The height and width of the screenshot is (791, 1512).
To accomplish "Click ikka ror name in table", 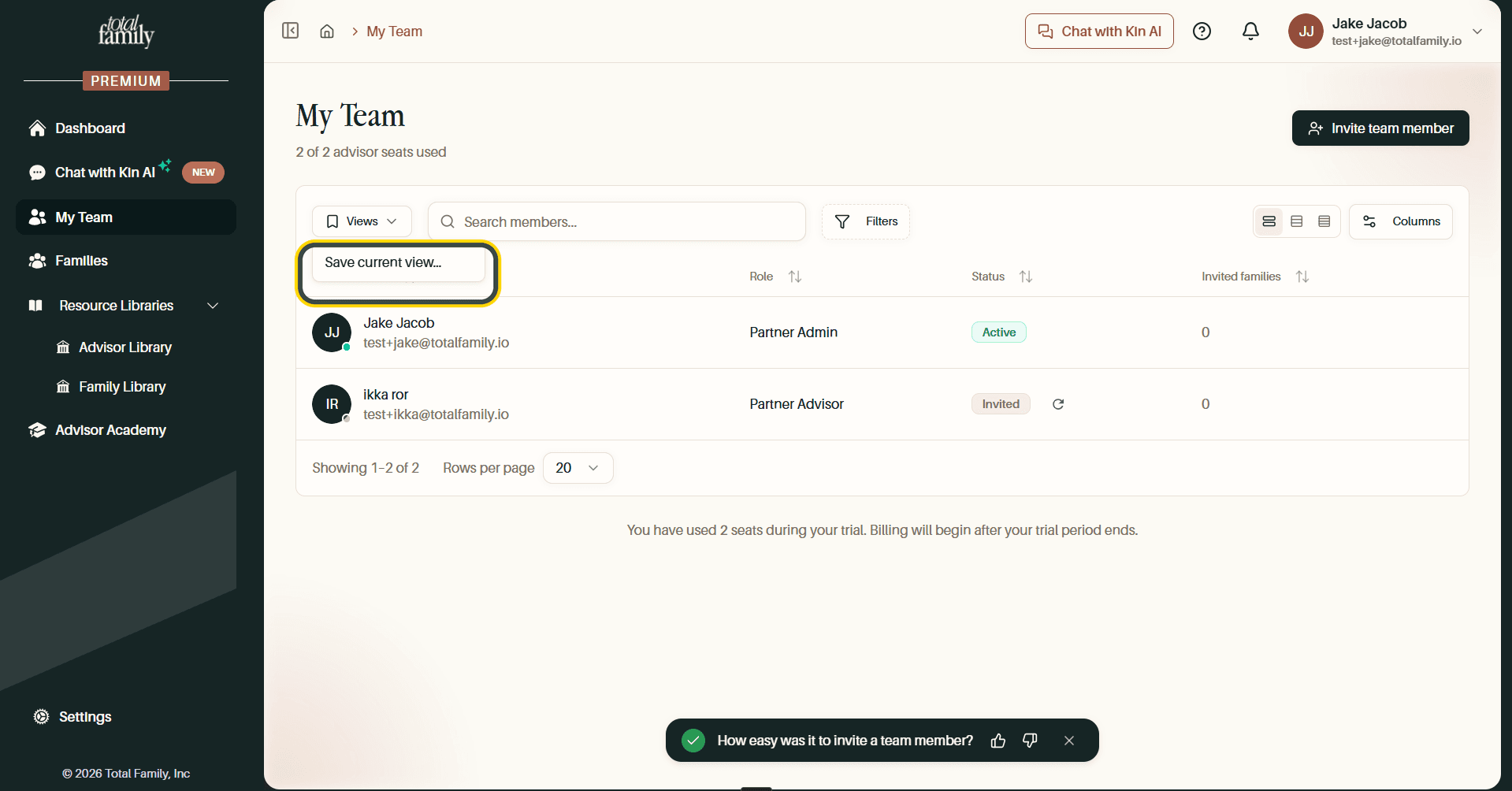I will (x=386, y=395).
